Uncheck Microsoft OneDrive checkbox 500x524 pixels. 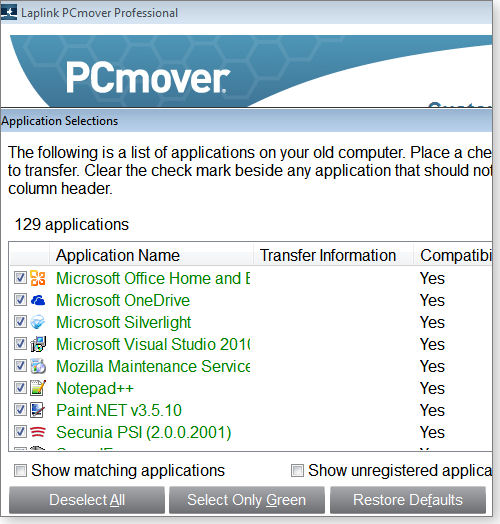tap(20, 299)
